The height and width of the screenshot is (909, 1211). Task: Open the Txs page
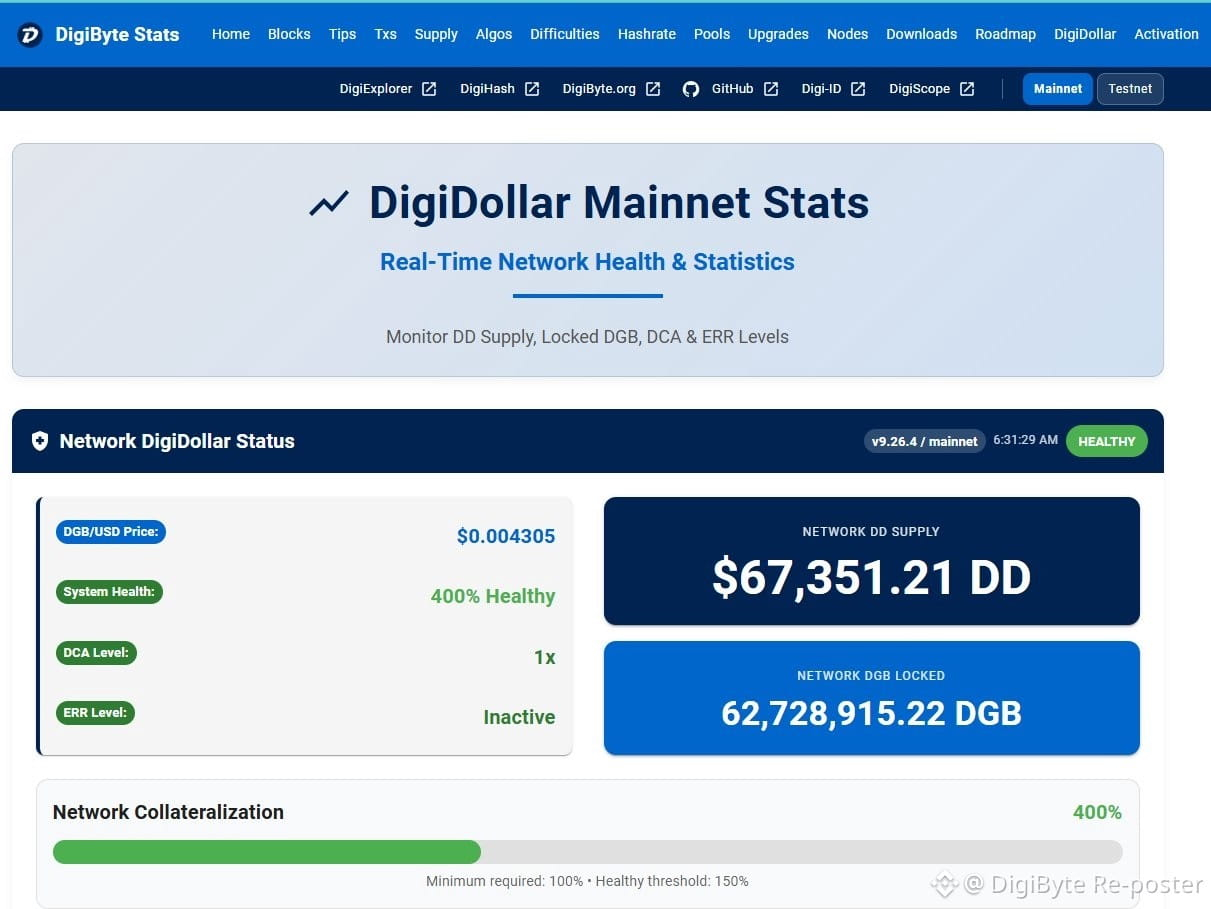tap(385, 34)
